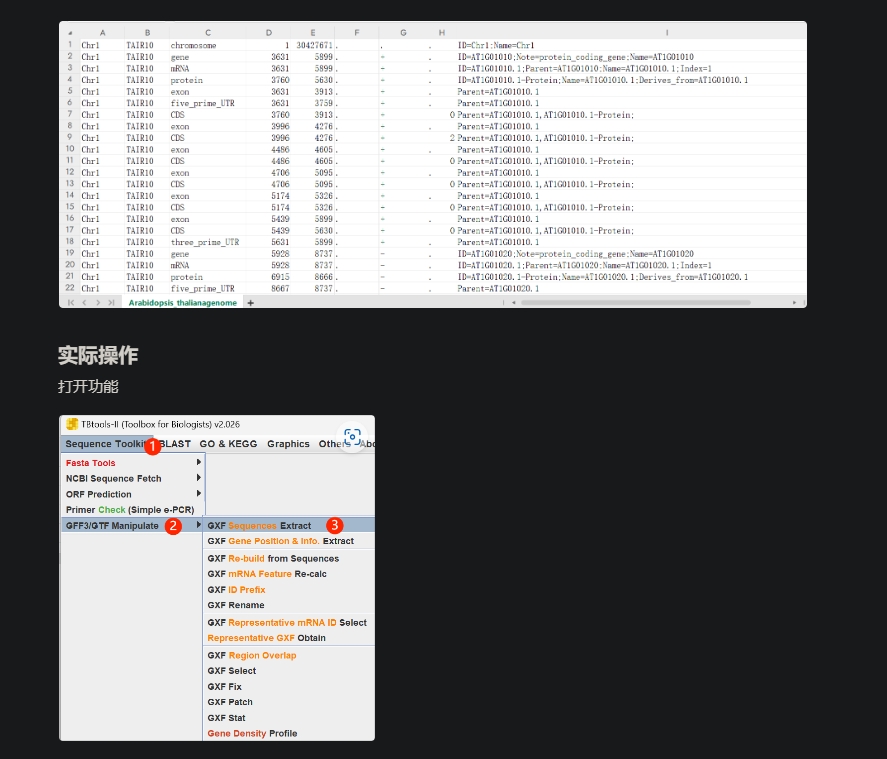This screenshot has height=759, width=887.
Task: Expand NCBI Sequence Fetch submenu
Action: (x=198, y=478)
